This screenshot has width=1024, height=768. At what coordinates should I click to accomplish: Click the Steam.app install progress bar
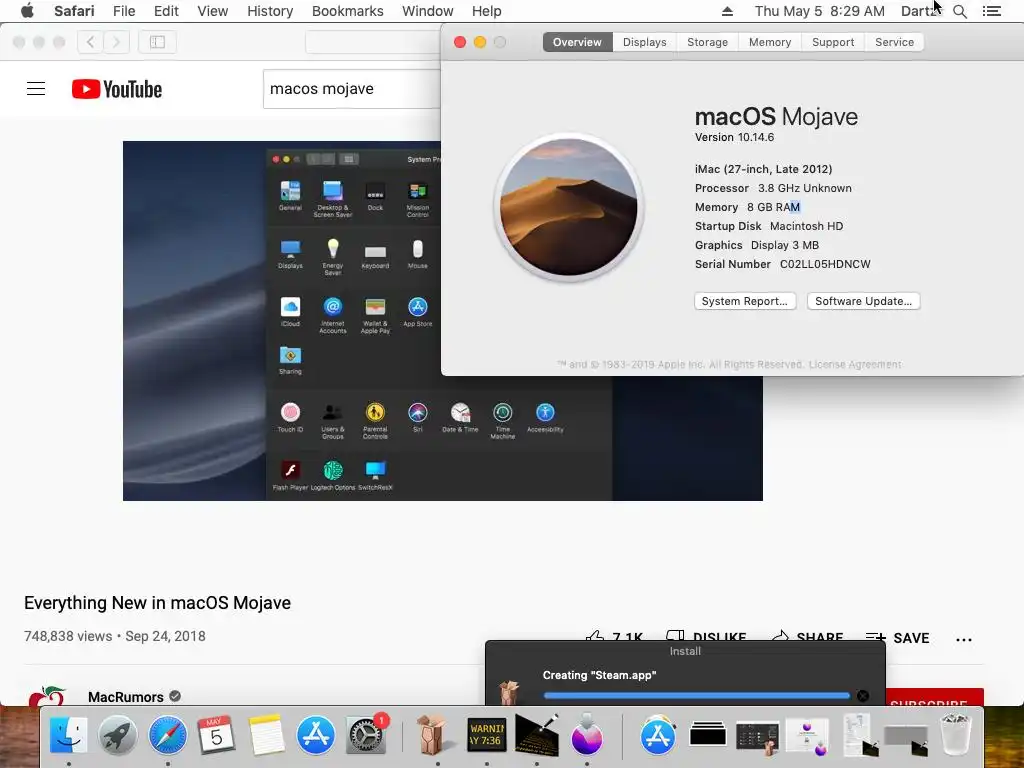click(696, 696)
